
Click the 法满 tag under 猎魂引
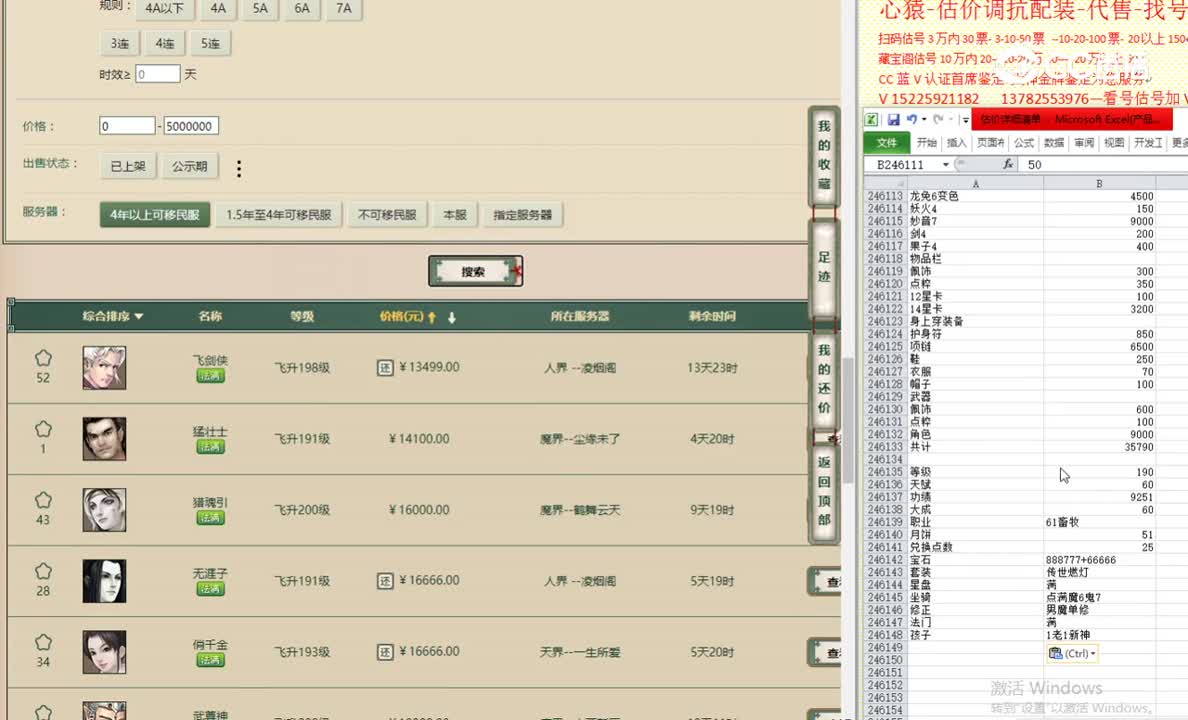point(210,518)
